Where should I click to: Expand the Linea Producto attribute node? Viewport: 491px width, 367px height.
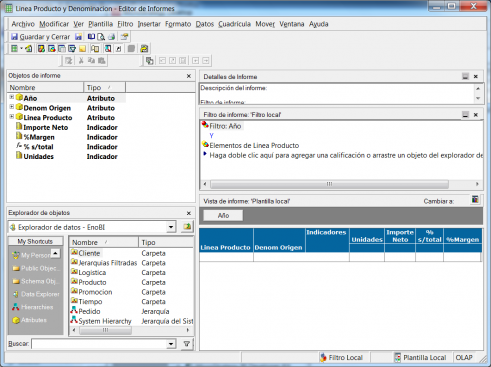[12, 116]
